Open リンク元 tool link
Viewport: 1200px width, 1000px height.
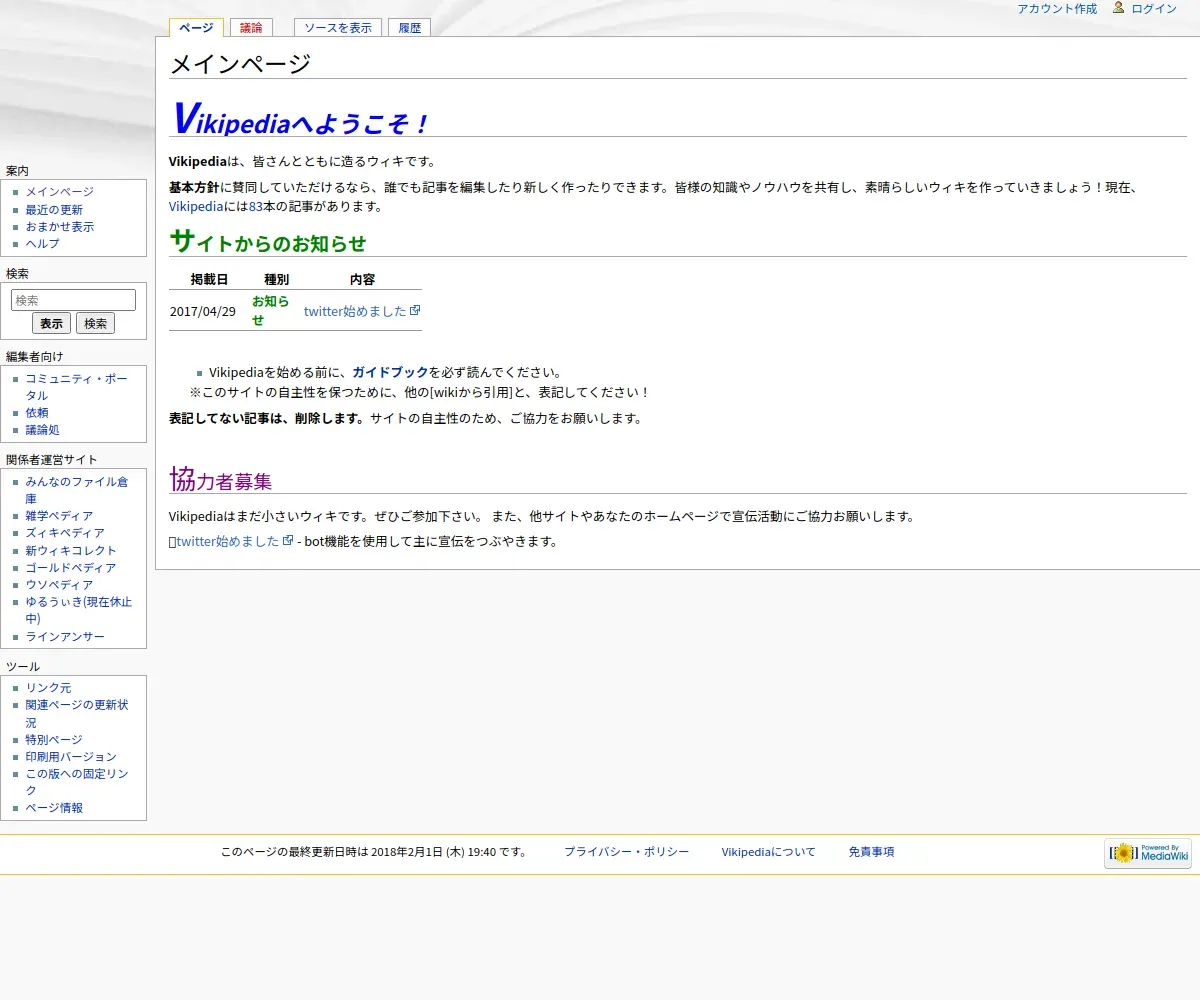[49, 688]
